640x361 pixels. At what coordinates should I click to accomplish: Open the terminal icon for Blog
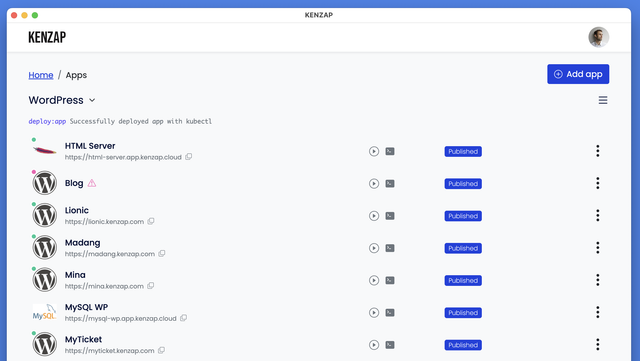[390, 184]
